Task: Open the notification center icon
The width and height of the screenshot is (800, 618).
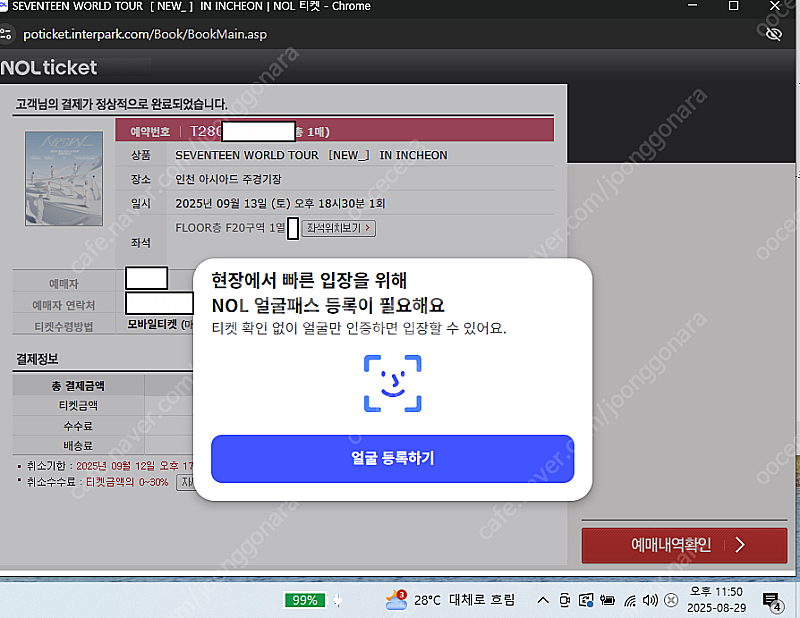Action: coord(771,601)
